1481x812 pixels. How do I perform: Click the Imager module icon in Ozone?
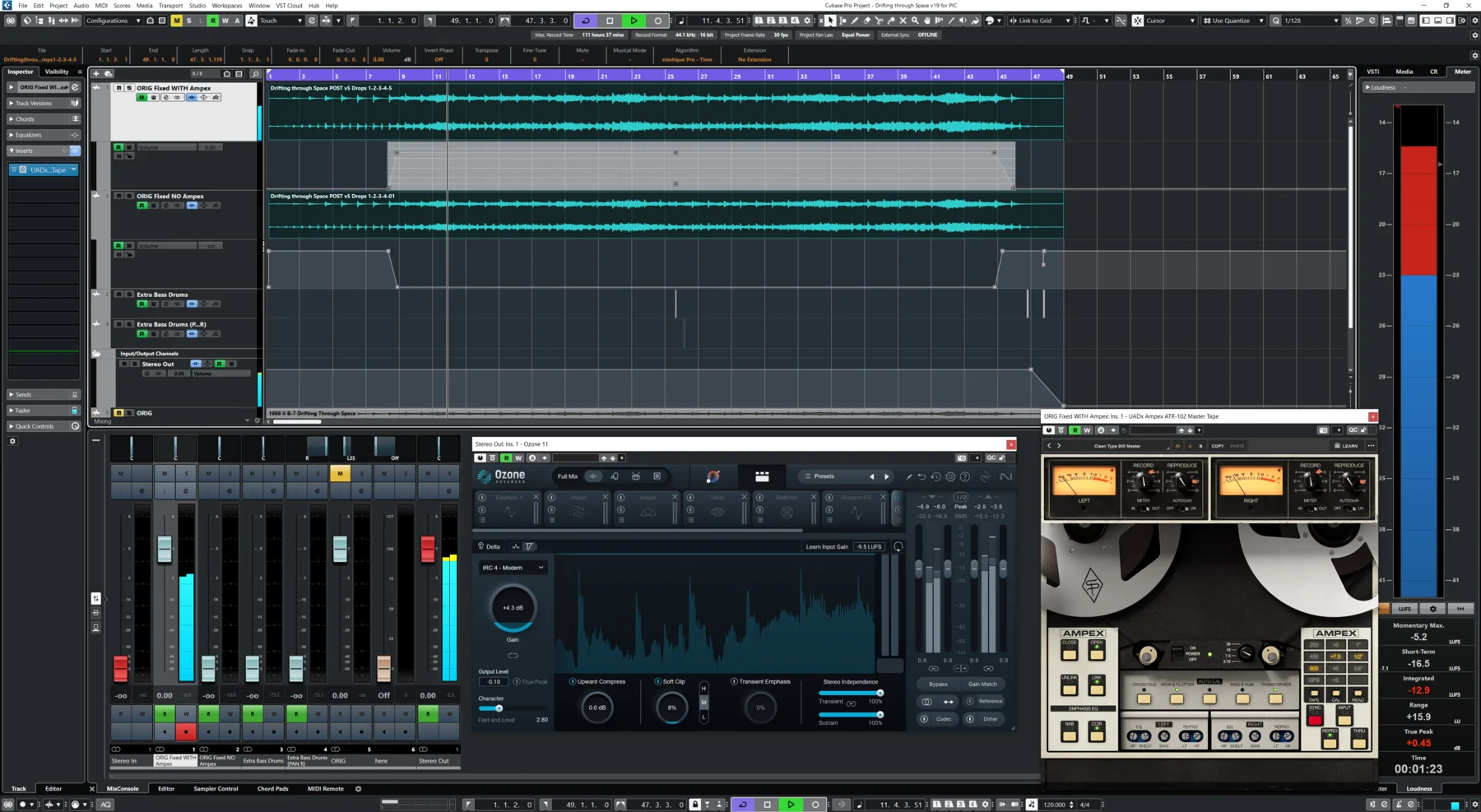(648, 511)
